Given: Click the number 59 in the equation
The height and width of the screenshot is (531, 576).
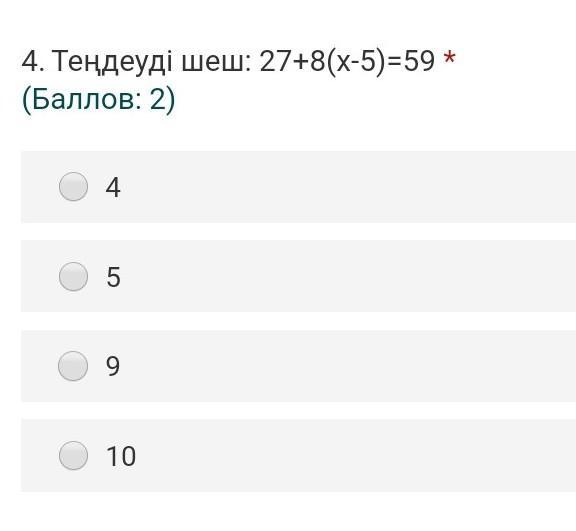Looking at the screenshot, I should point(419,61).
